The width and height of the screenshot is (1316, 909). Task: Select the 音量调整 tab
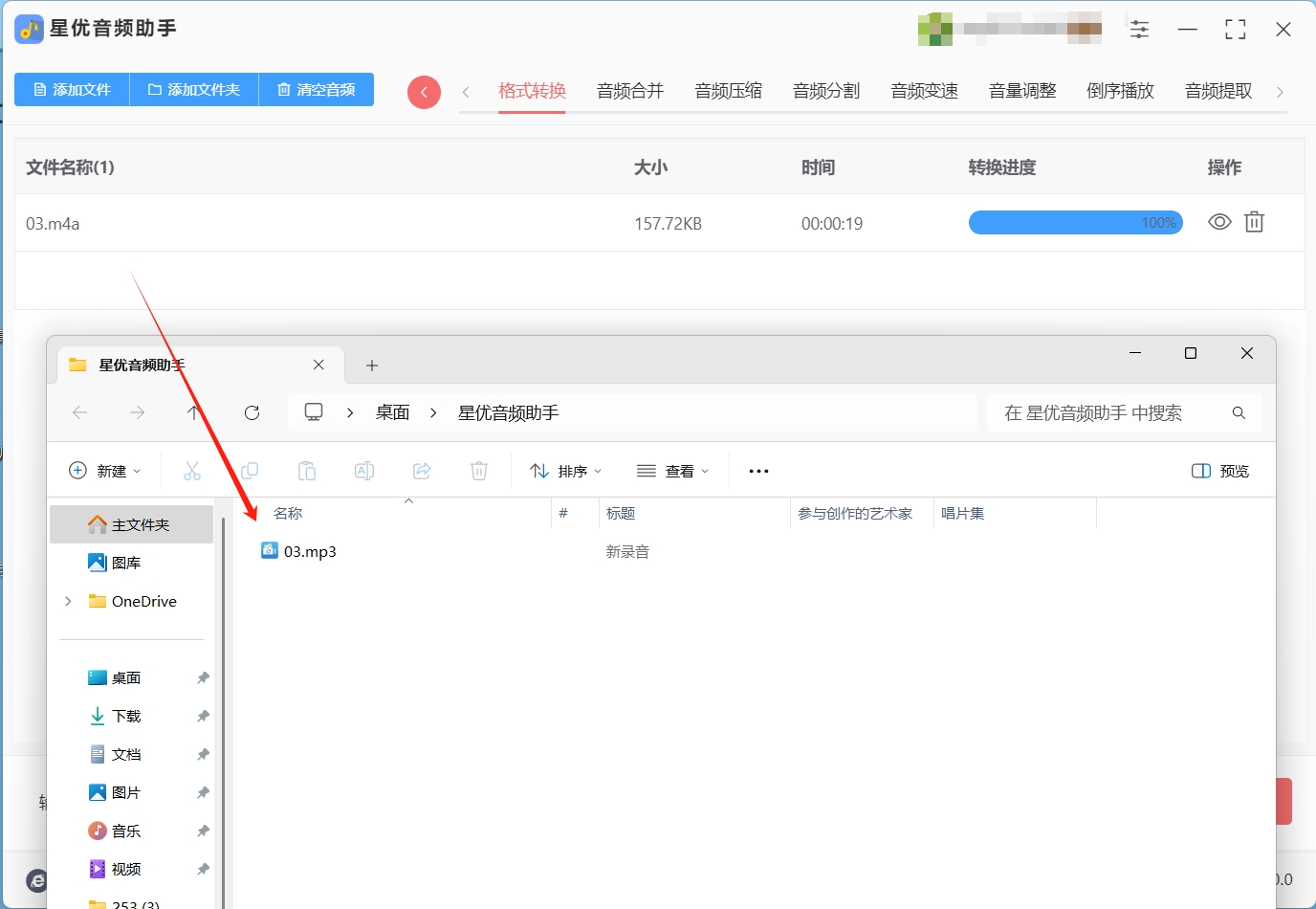pyautogui.click(x=1022, y=91)
